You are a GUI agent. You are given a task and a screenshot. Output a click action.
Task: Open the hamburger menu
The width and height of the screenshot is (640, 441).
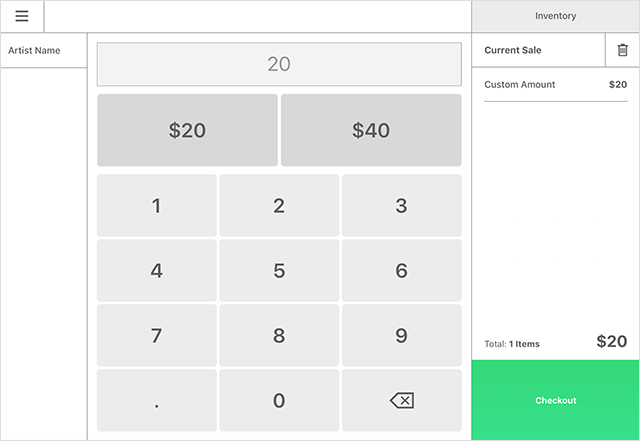click(x=22, y=16)
